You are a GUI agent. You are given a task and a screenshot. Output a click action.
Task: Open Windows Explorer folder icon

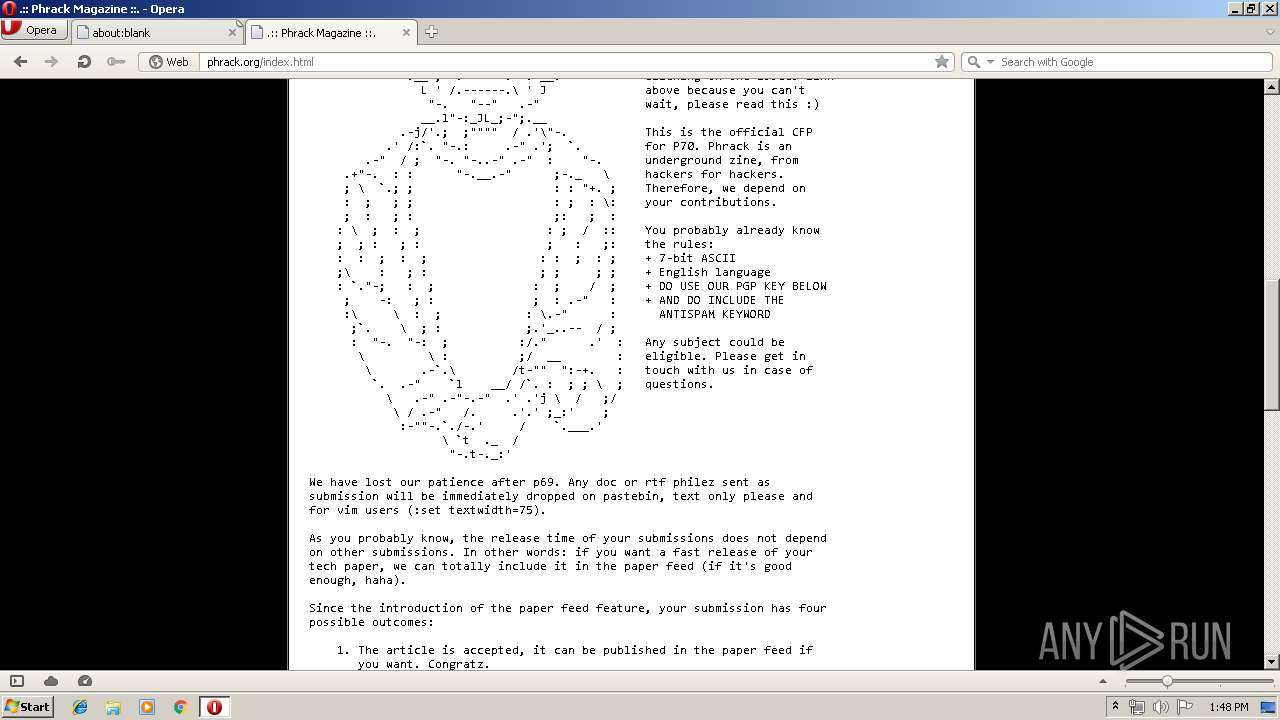pos(113,707)
